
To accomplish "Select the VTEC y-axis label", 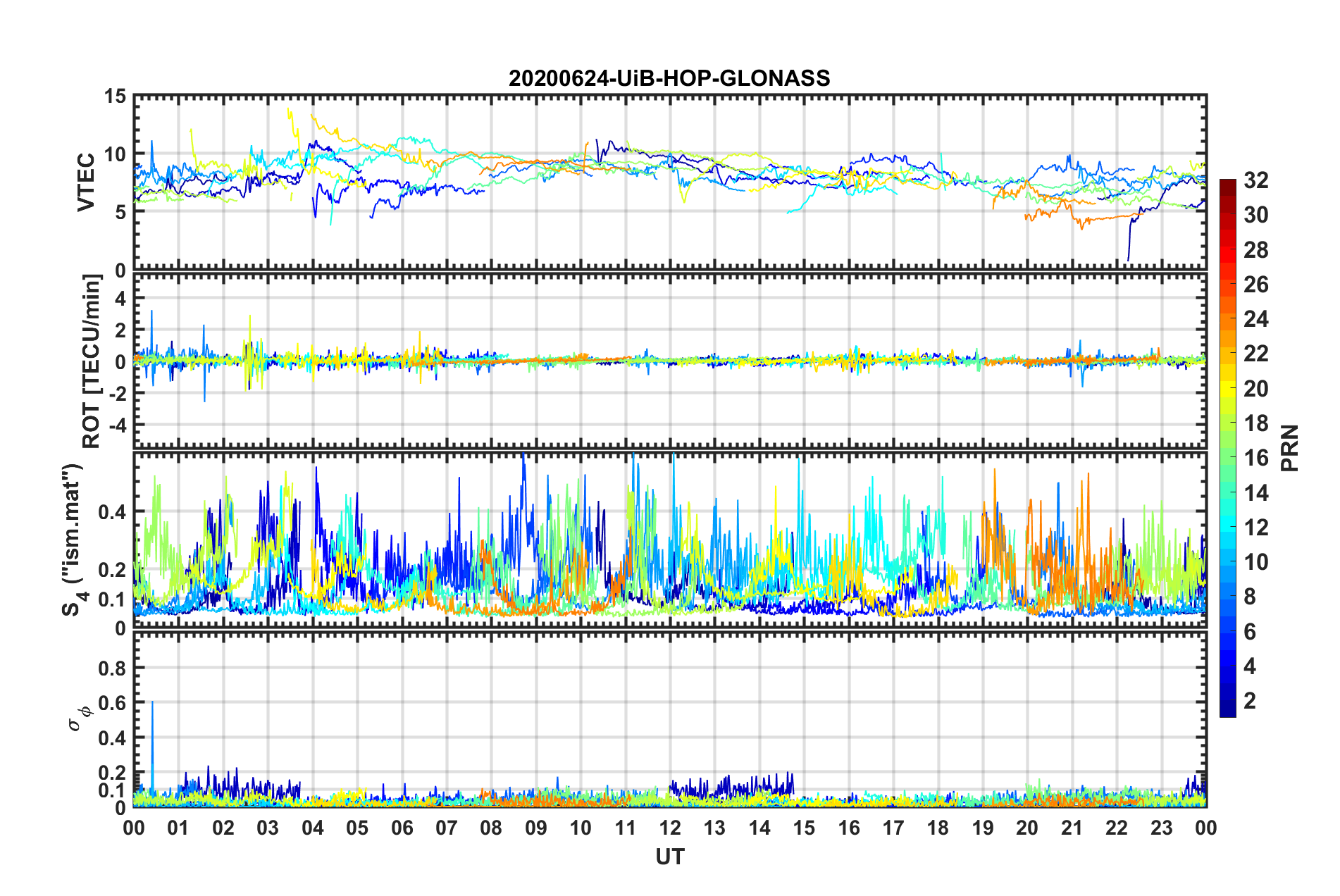I will tap(86, 182).
